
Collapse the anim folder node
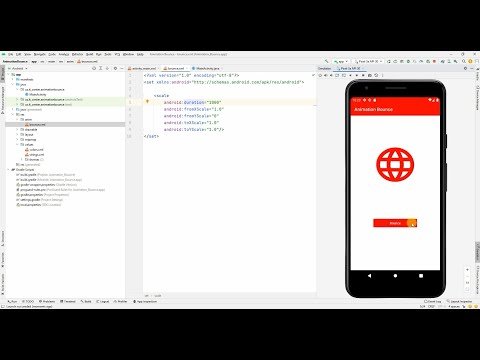pos(17,119)
